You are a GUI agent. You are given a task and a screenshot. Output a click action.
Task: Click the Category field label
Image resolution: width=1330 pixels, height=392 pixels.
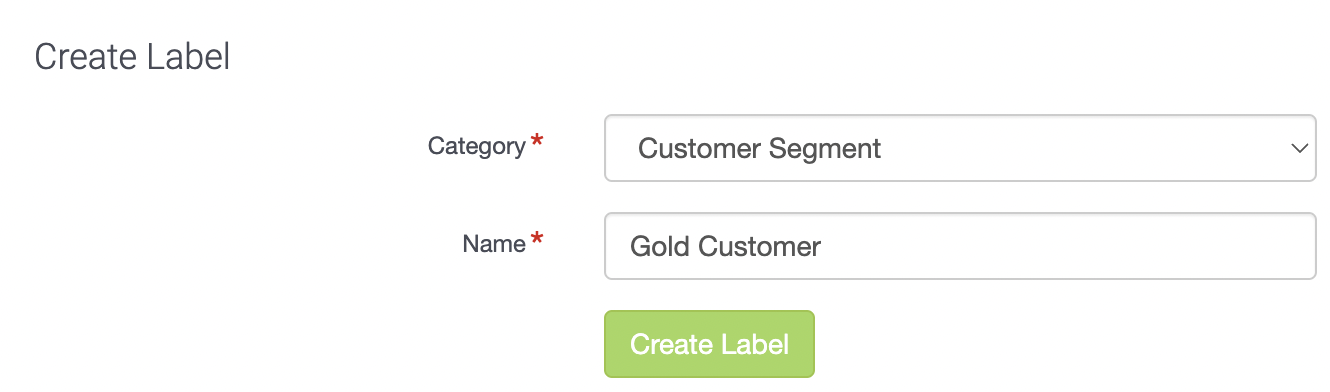(x=476, y=146)
